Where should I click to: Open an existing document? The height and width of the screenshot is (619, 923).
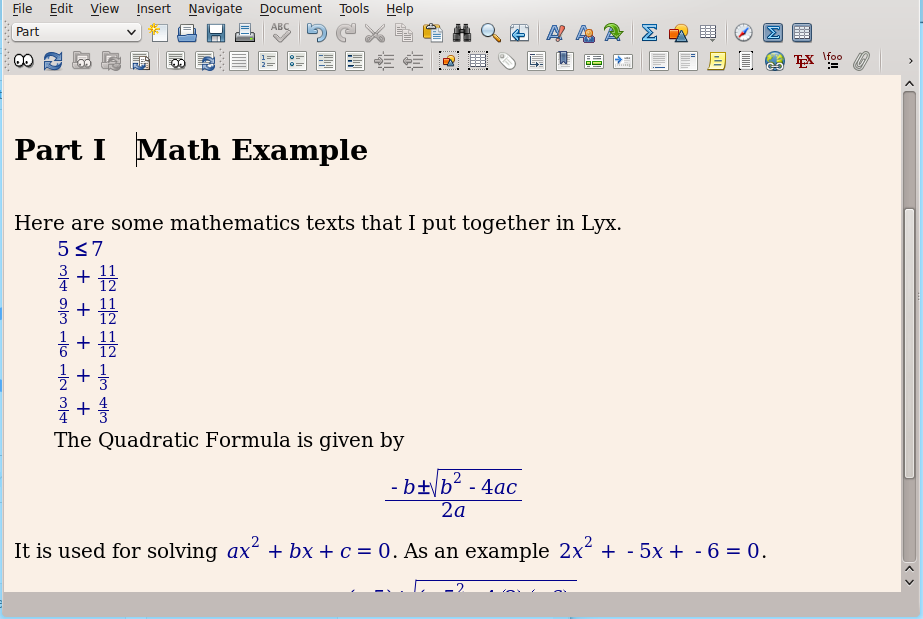(x=187, y=32)
